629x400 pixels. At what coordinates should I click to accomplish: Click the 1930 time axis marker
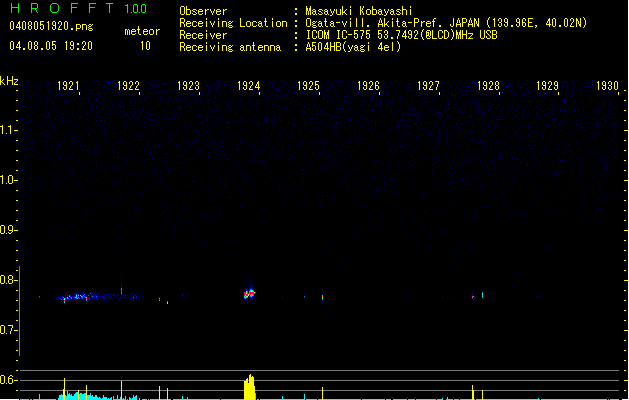tap(607, 86)
